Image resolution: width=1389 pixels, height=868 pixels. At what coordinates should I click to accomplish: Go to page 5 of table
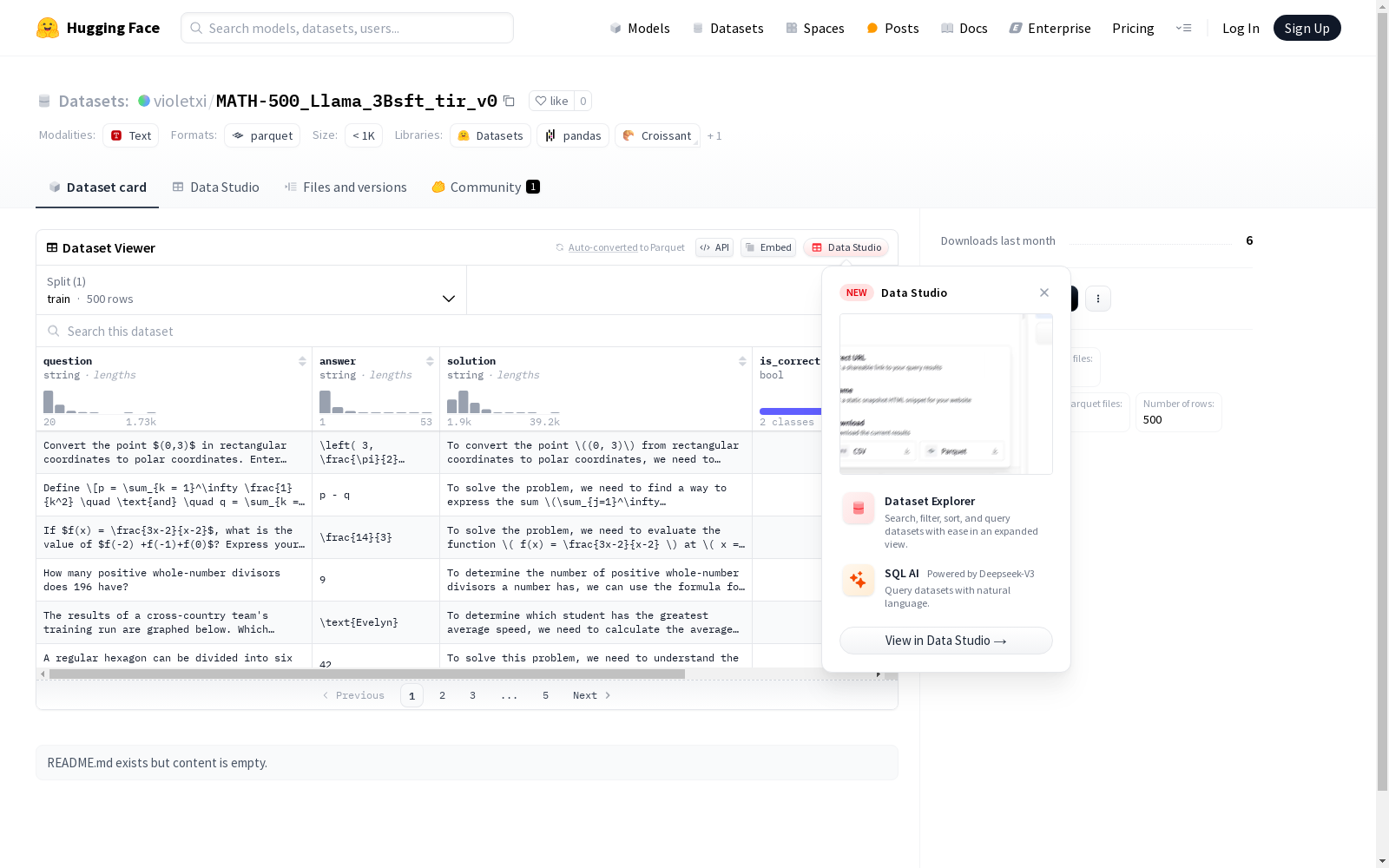[x=545, y=695]
